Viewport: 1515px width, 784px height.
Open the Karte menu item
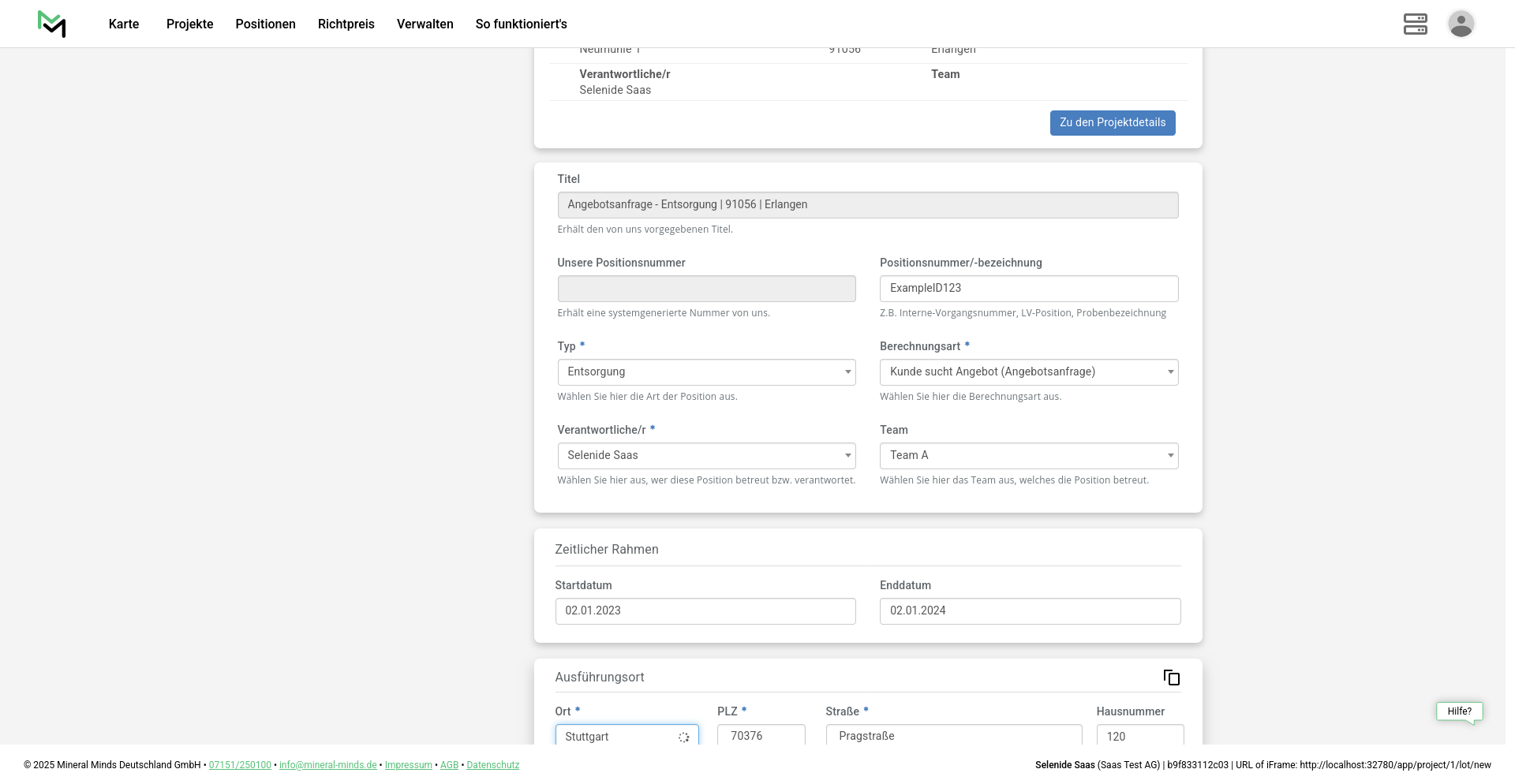pyautogui.click(x=124, y=24)
